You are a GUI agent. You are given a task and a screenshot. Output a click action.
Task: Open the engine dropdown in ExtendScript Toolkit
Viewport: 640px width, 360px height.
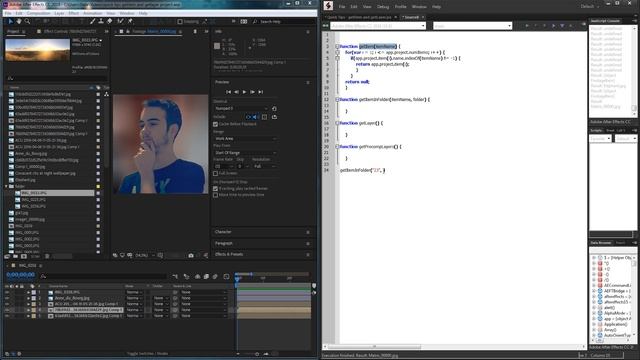[x=472, y=26]
